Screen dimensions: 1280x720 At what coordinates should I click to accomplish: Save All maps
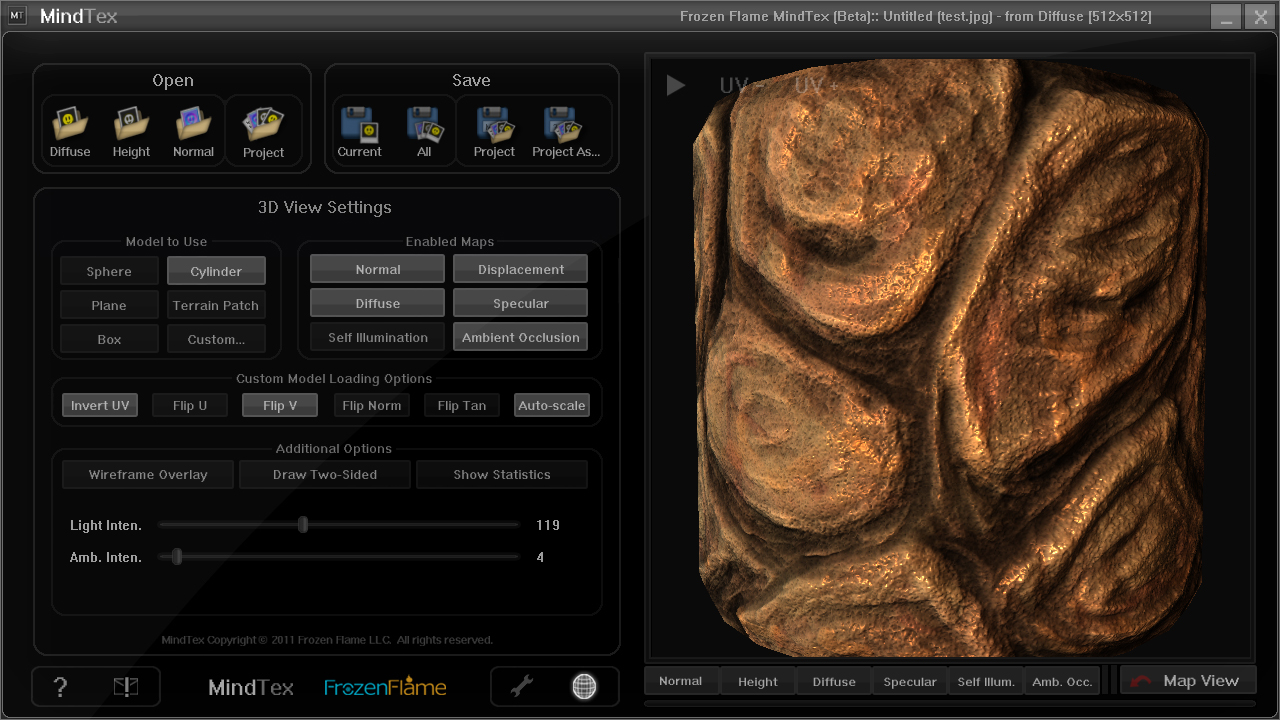424,132
